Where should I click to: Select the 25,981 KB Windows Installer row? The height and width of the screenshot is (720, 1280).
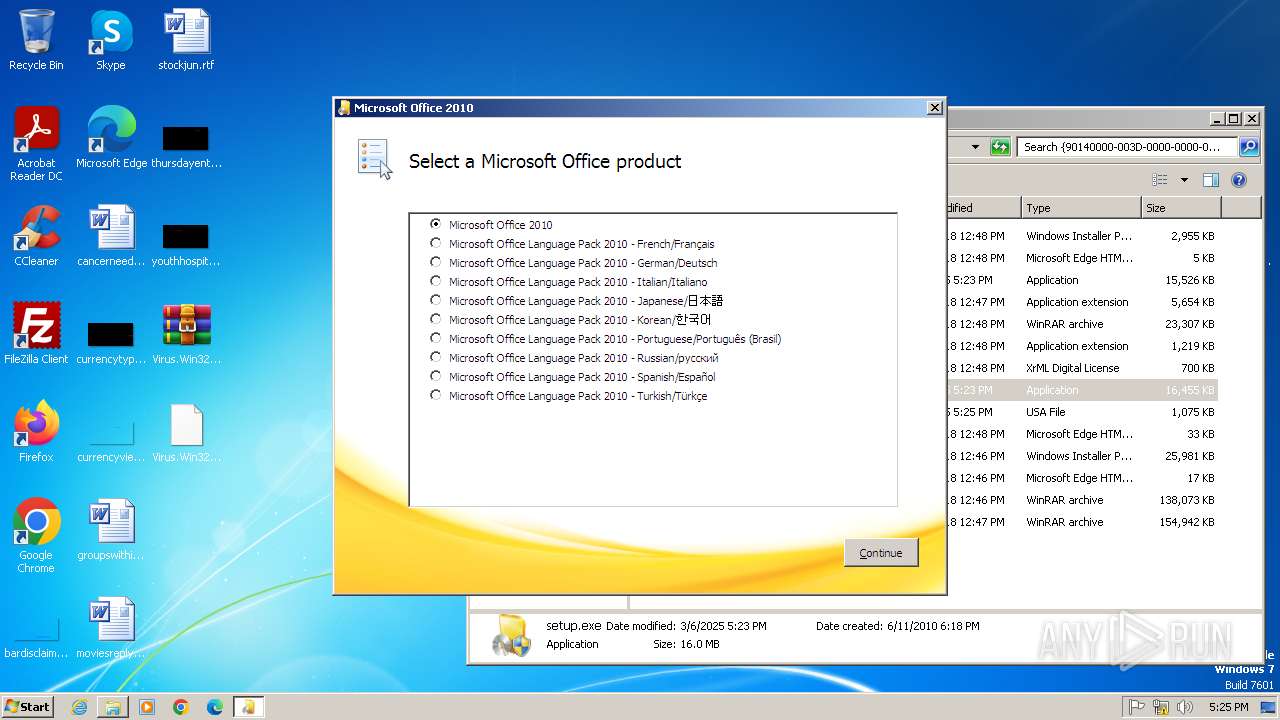pyautogui.click(x=1082, y=456)
